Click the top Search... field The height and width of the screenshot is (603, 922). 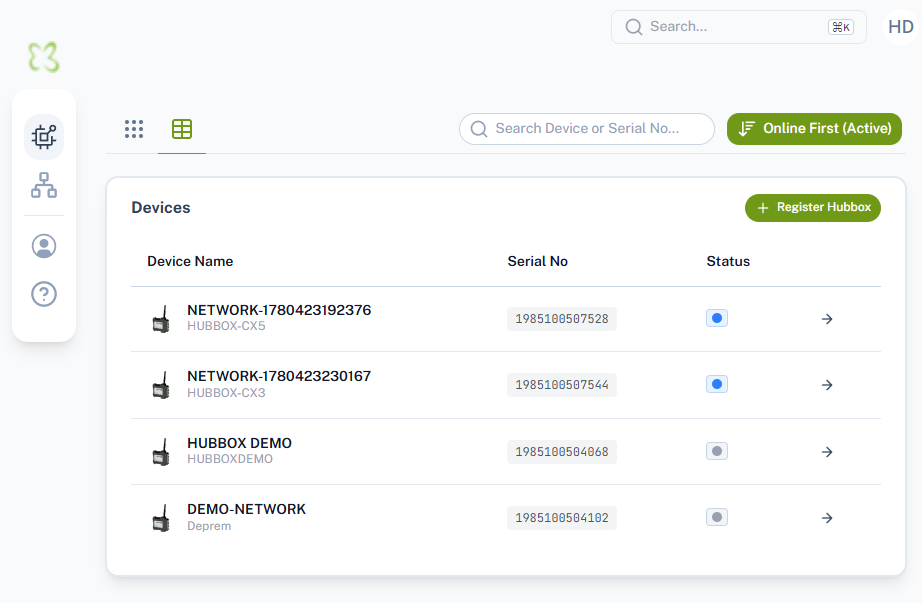click(x=739, y=27)
